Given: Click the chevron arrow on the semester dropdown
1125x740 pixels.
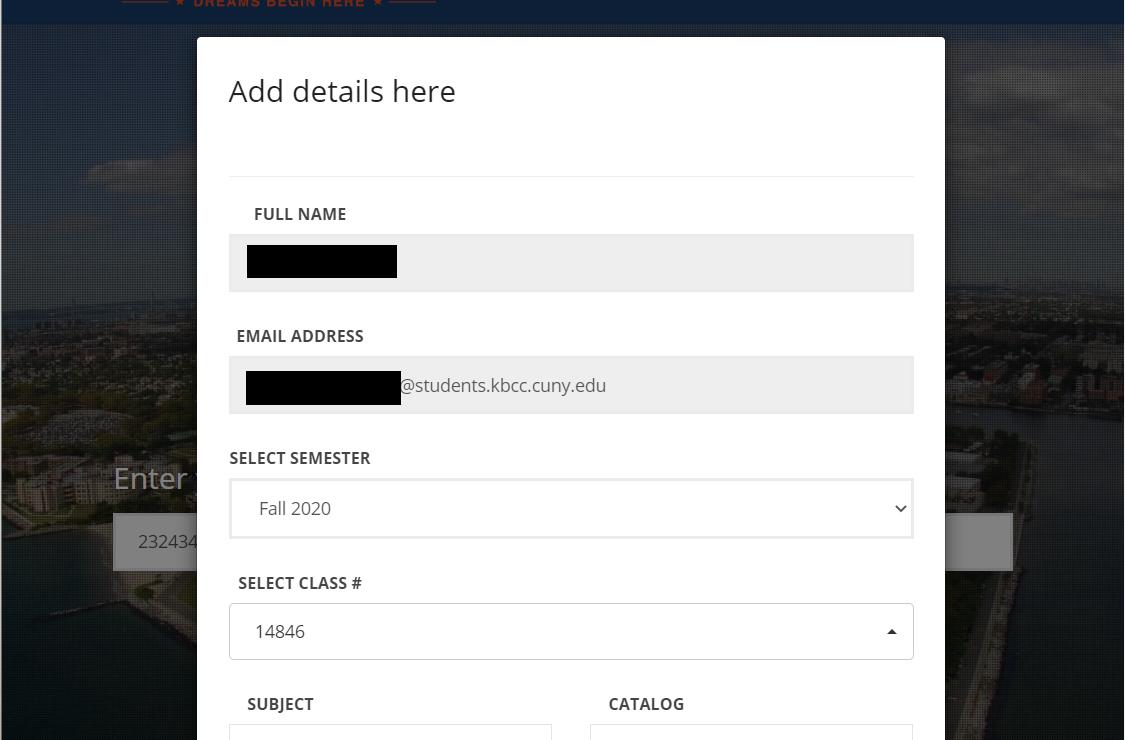Looking at the screenshot, I should coord(900,508).
